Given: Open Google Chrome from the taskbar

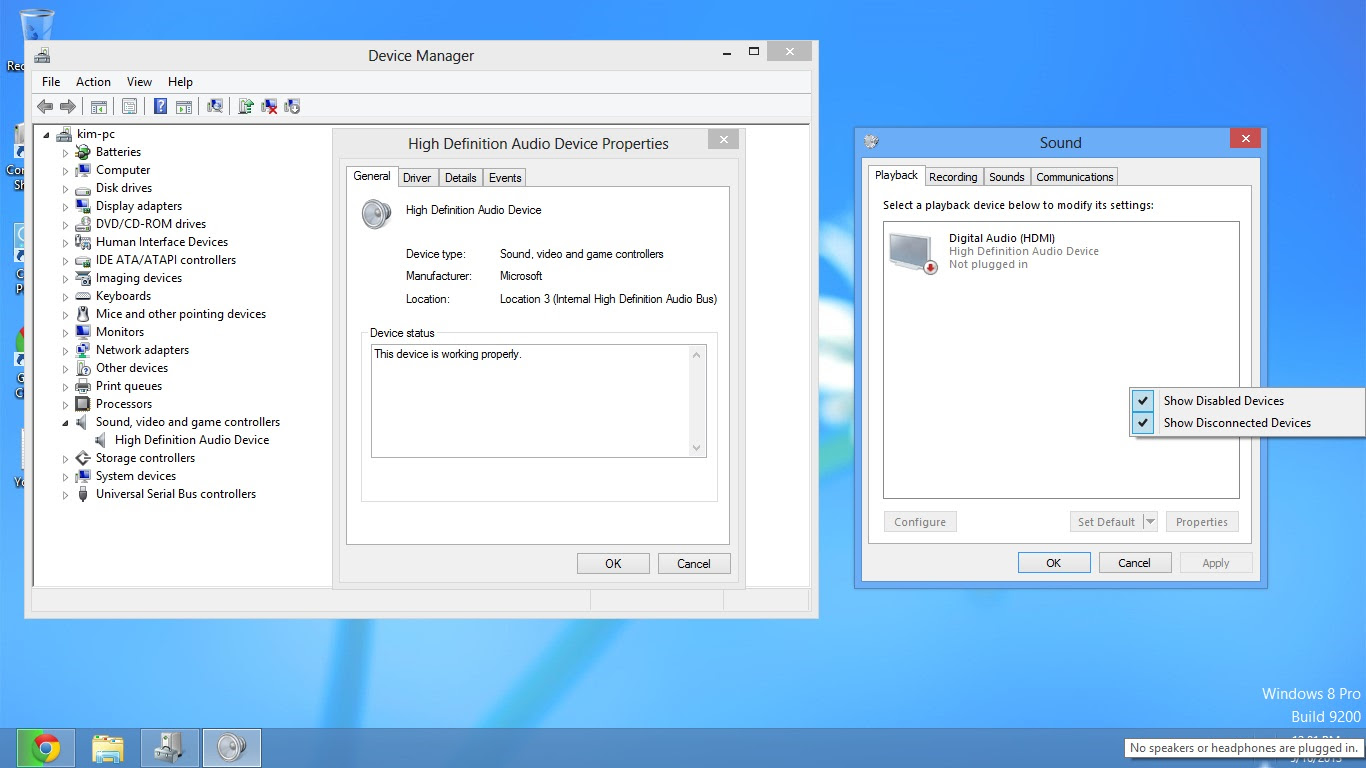Looking at the screenshot, I should point(46,747).
